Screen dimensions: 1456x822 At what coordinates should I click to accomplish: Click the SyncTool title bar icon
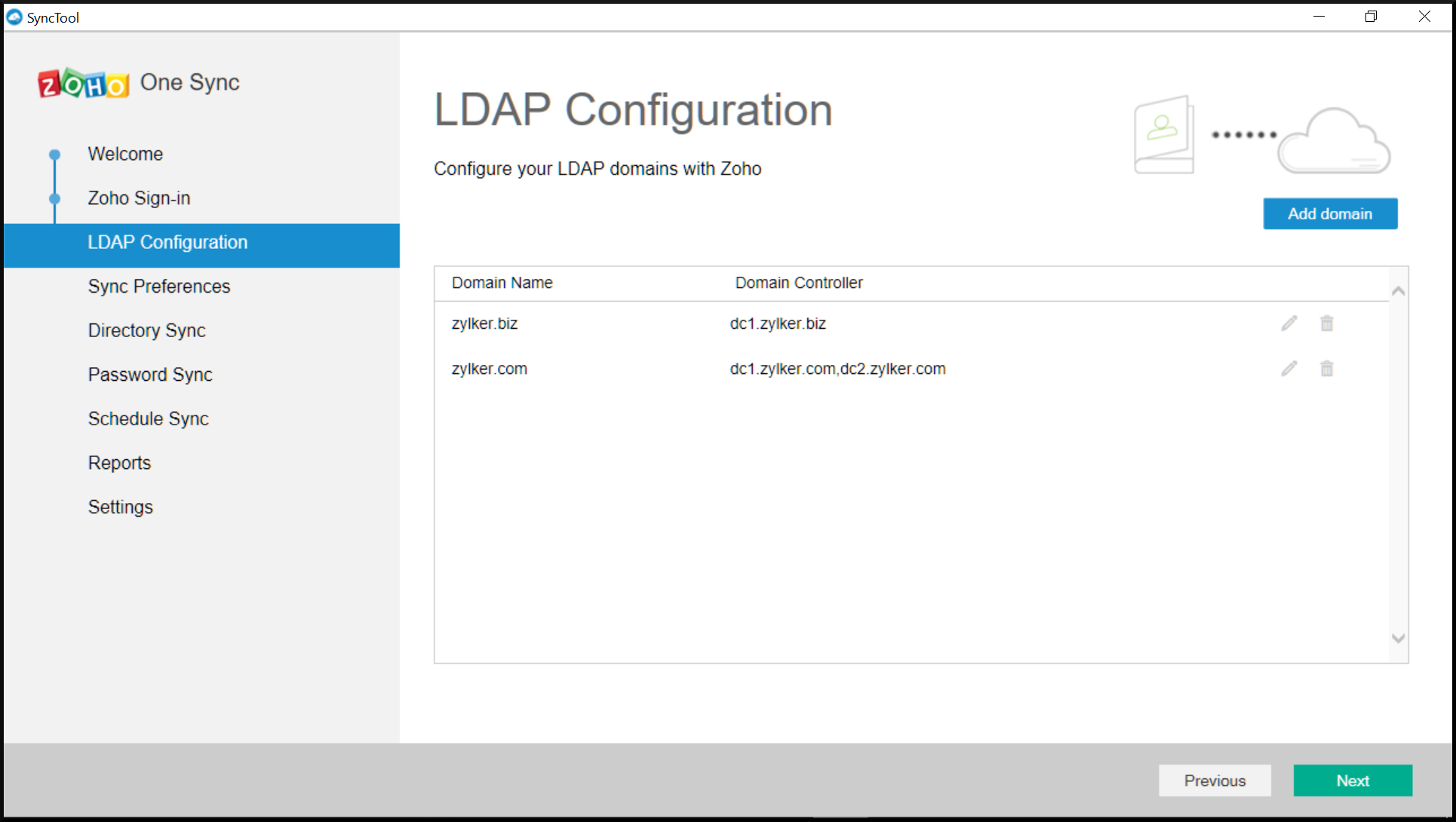pos(14,17)
